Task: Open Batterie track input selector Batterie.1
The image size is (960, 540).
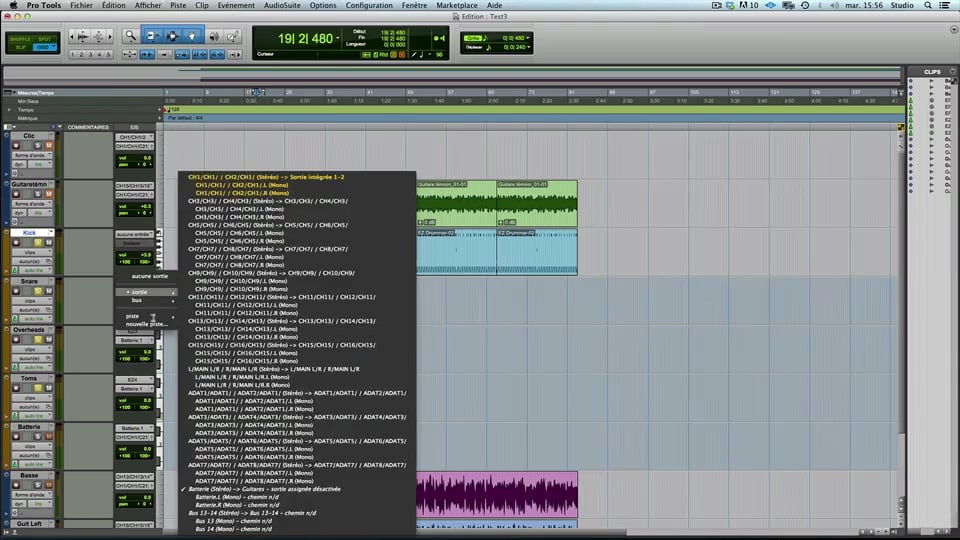Action: (x=135, y=428)
